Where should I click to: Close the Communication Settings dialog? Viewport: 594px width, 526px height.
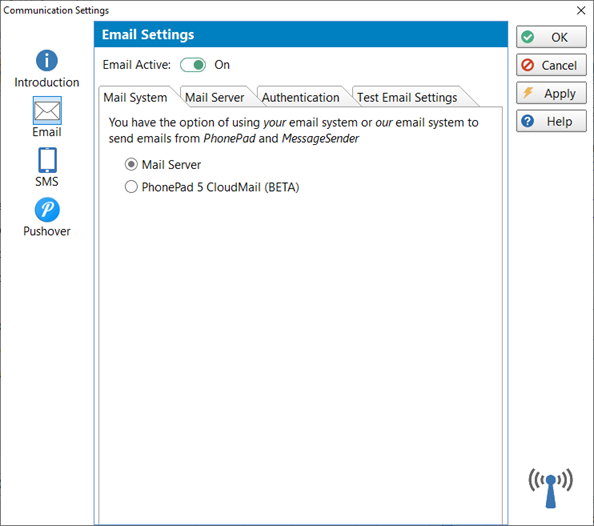(x=581, y=10)
